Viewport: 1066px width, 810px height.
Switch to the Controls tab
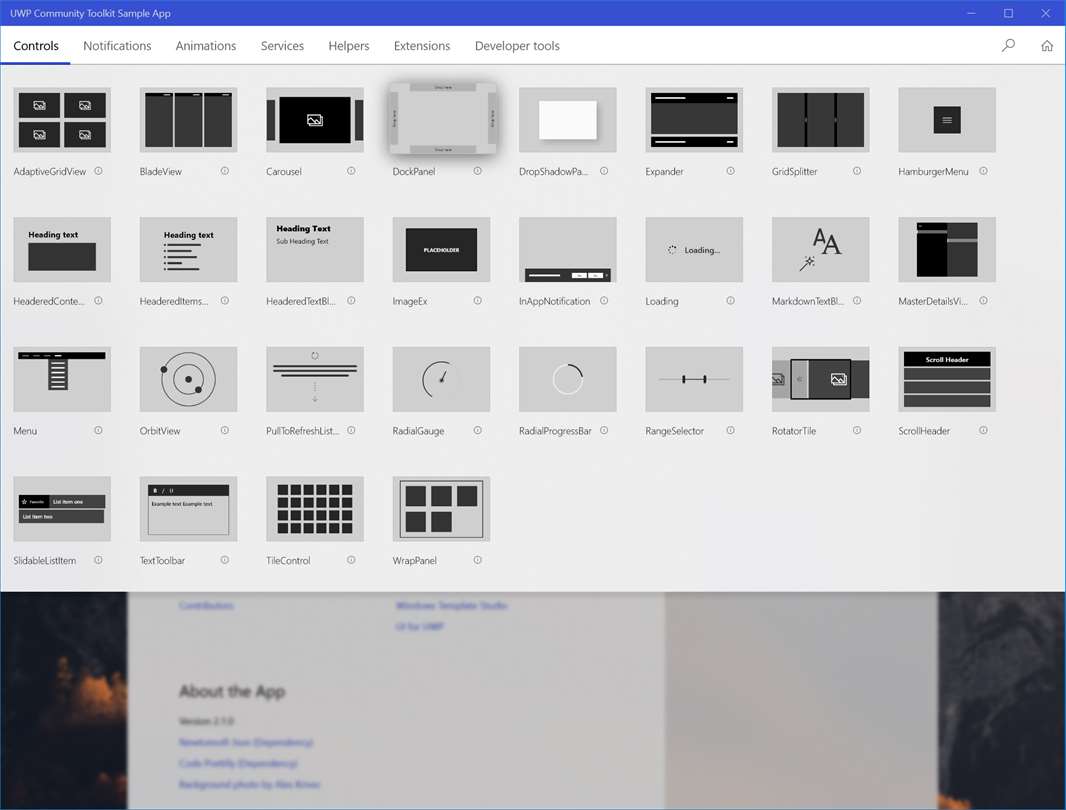[36, 46]
